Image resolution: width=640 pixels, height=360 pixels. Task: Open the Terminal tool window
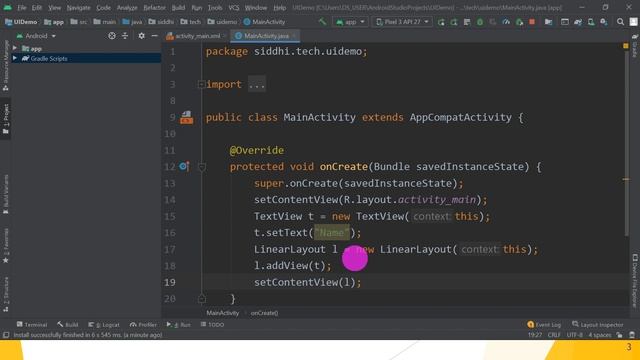tap(32, 324)
